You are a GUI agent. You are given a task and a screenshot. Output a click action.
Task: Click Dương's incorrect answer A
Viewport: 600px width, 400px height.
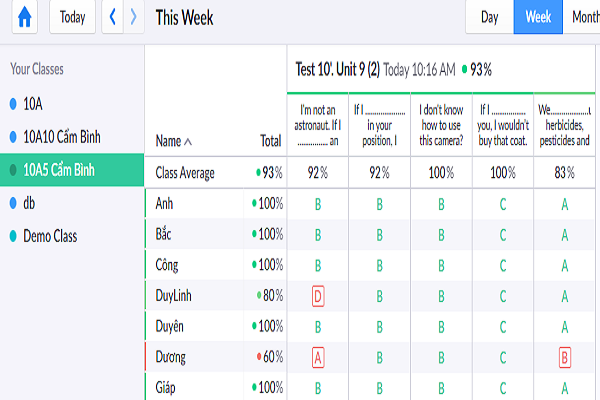pyautogui.click(x=318, y=358)
